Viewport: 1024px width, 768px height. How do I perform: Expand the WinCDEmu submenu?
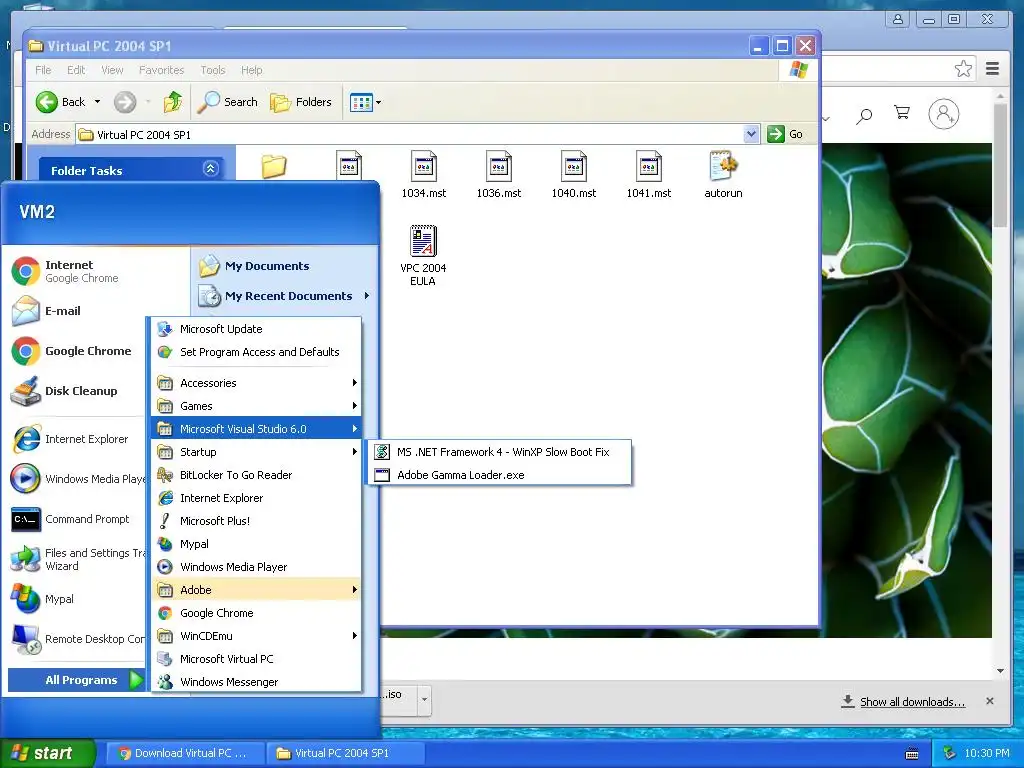coord(256,636)
